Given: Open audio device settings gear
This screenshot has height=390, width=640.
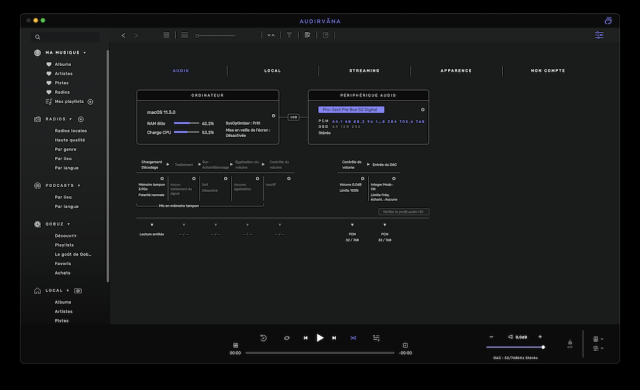Looking at the screenshot, I should (422, 109).
